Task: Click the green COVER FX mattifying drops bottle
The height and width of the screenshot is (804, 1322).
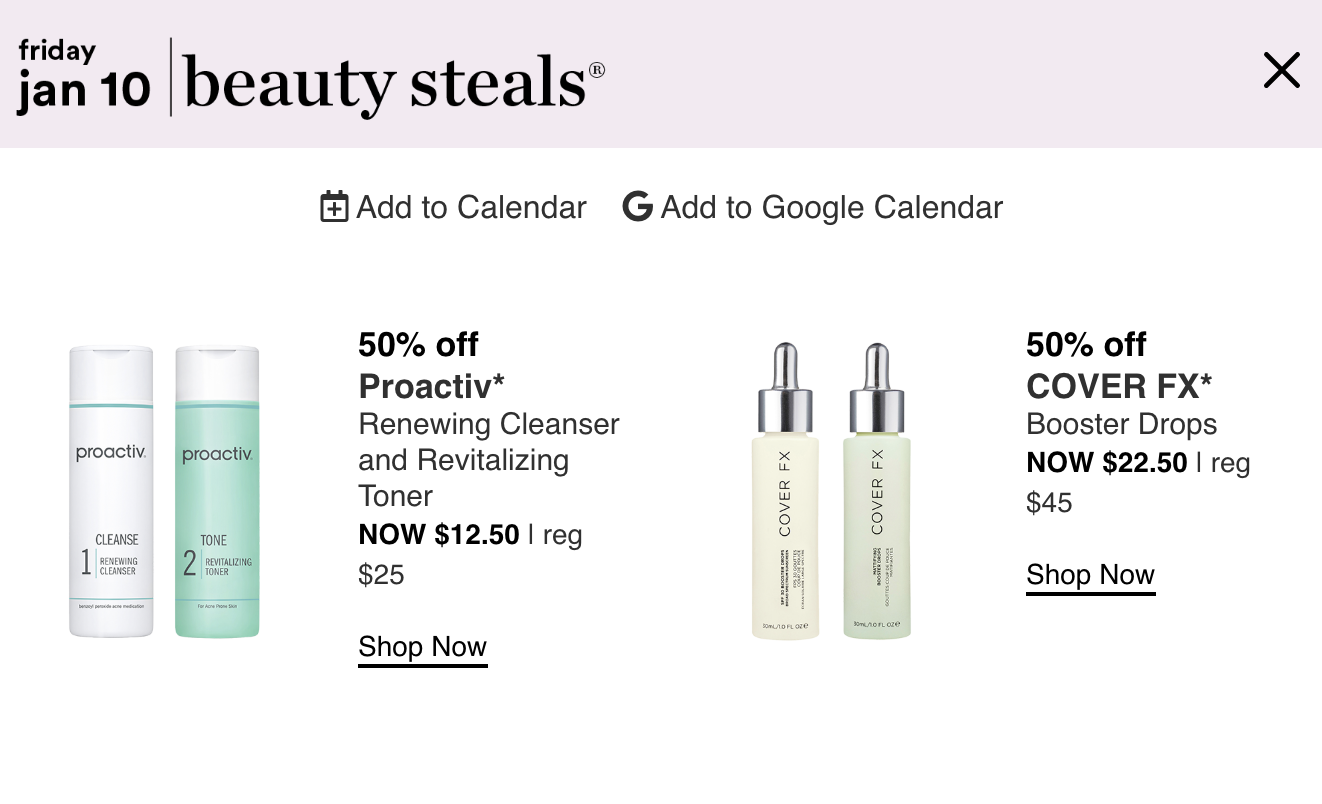Action: coord(877,491)
